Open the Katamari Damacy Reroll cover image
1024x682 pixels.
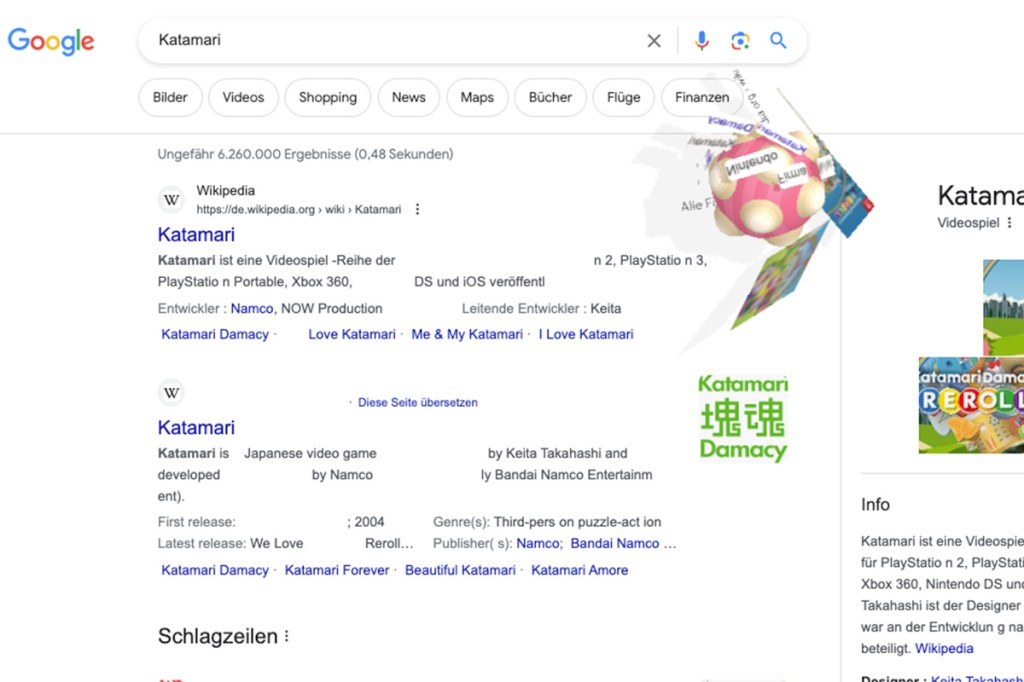tap(971, 405)
